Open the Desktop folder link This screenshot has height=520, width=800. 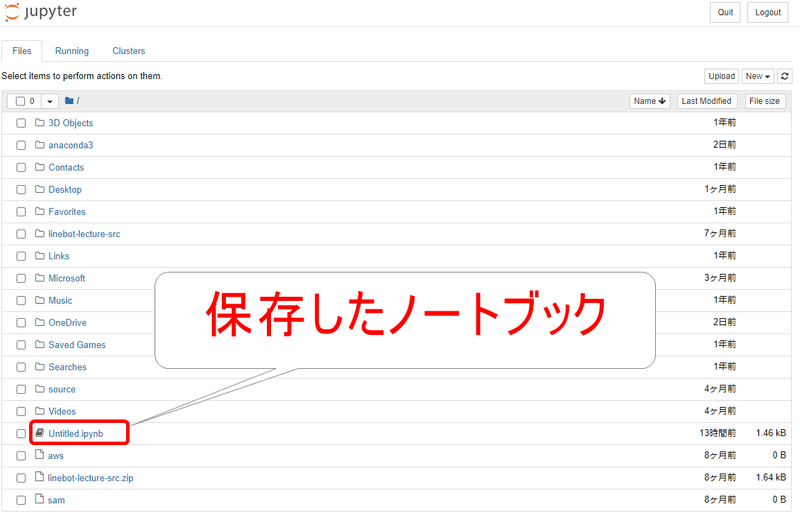(65, 189)
